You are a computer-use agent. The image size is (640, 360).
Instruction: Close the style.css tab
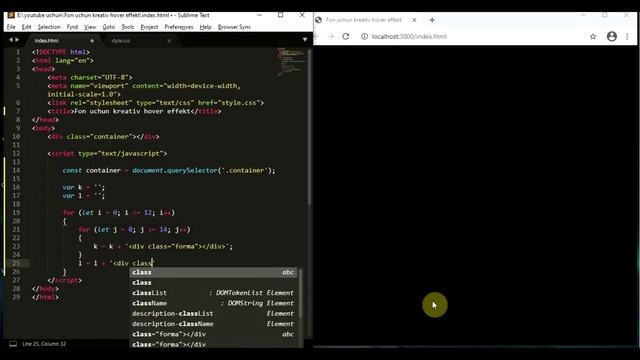coord(169,40)
